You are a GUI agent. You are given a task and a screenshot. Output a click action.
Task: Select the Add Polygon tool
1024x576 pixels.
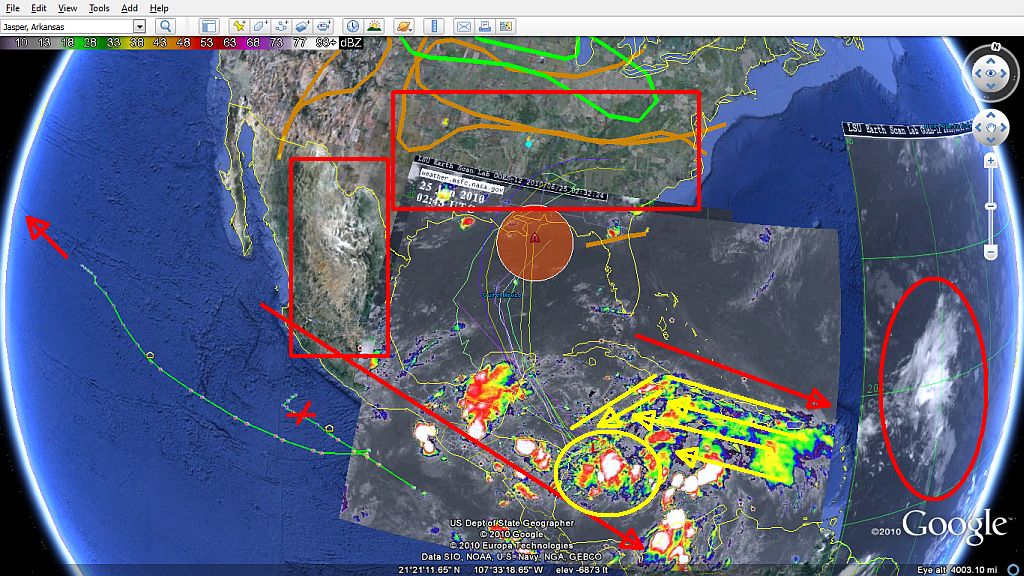260,26
